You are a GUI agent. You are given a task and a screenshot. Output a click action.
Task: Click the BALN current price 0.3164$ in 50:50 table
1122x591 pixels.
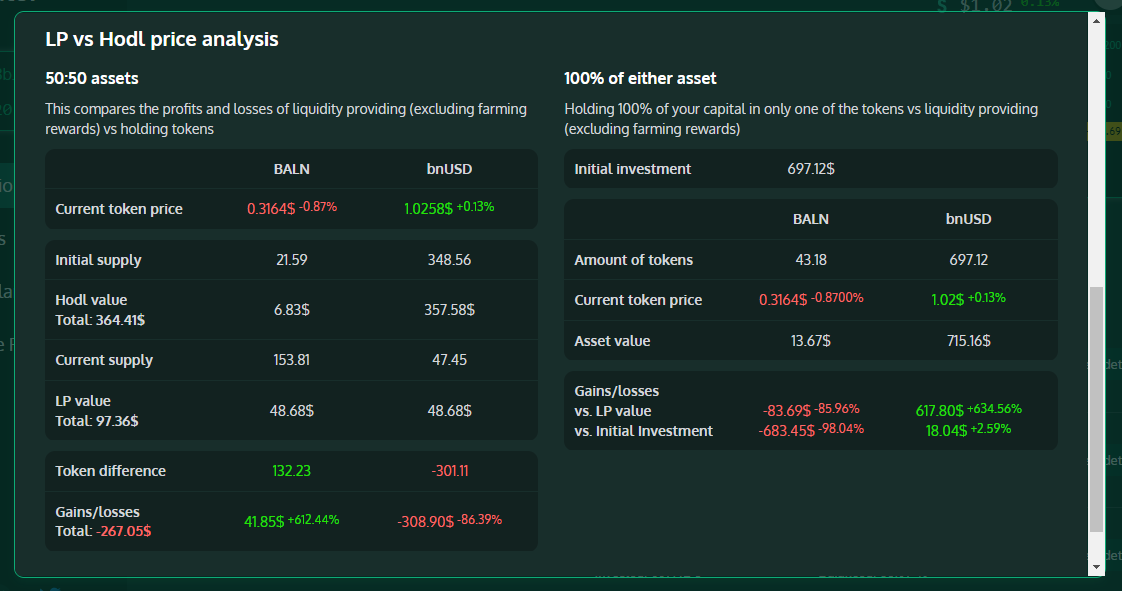(271, 209)
